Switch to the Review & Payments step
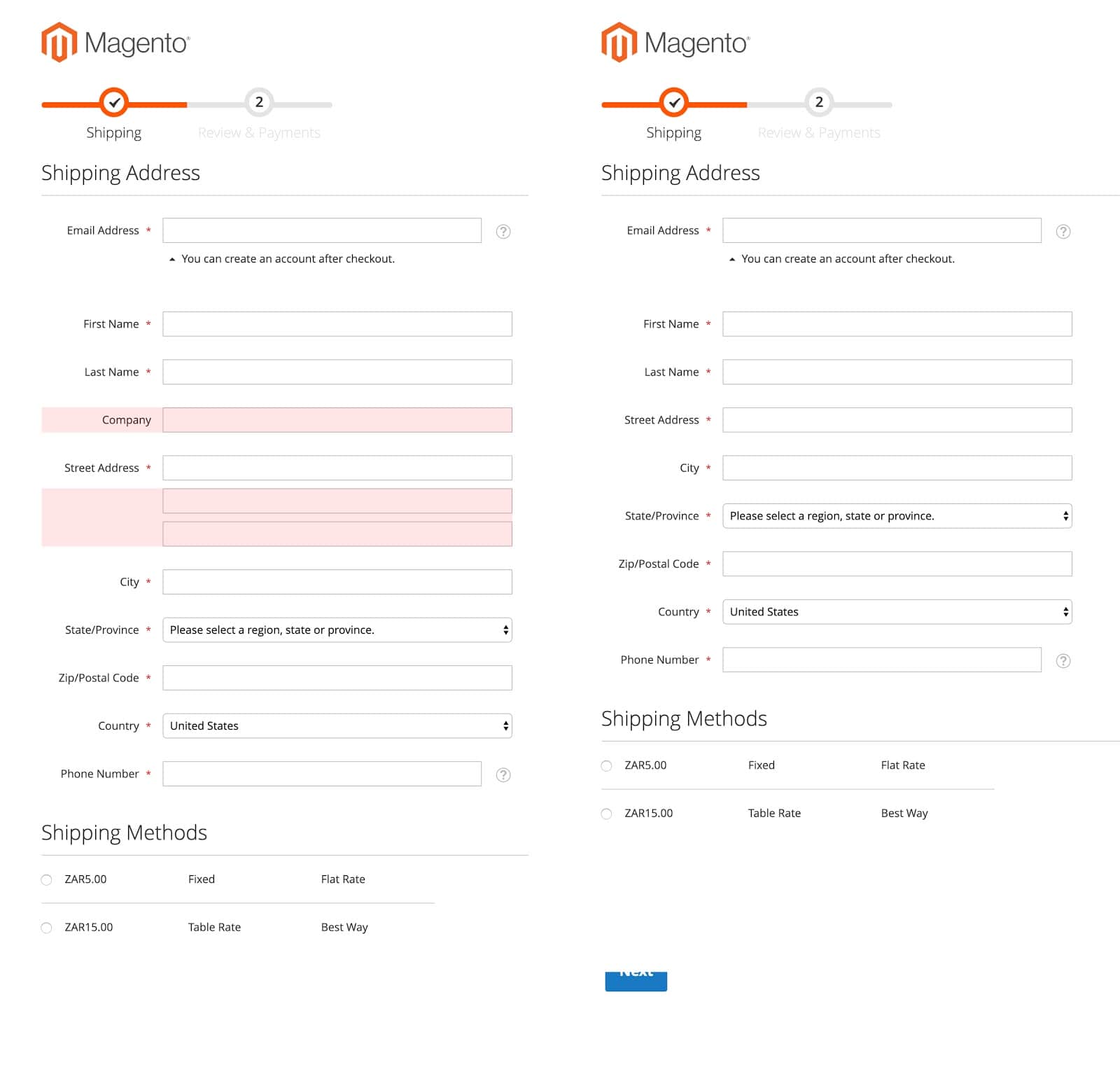1120x1086 pixels. click(259, 132)
